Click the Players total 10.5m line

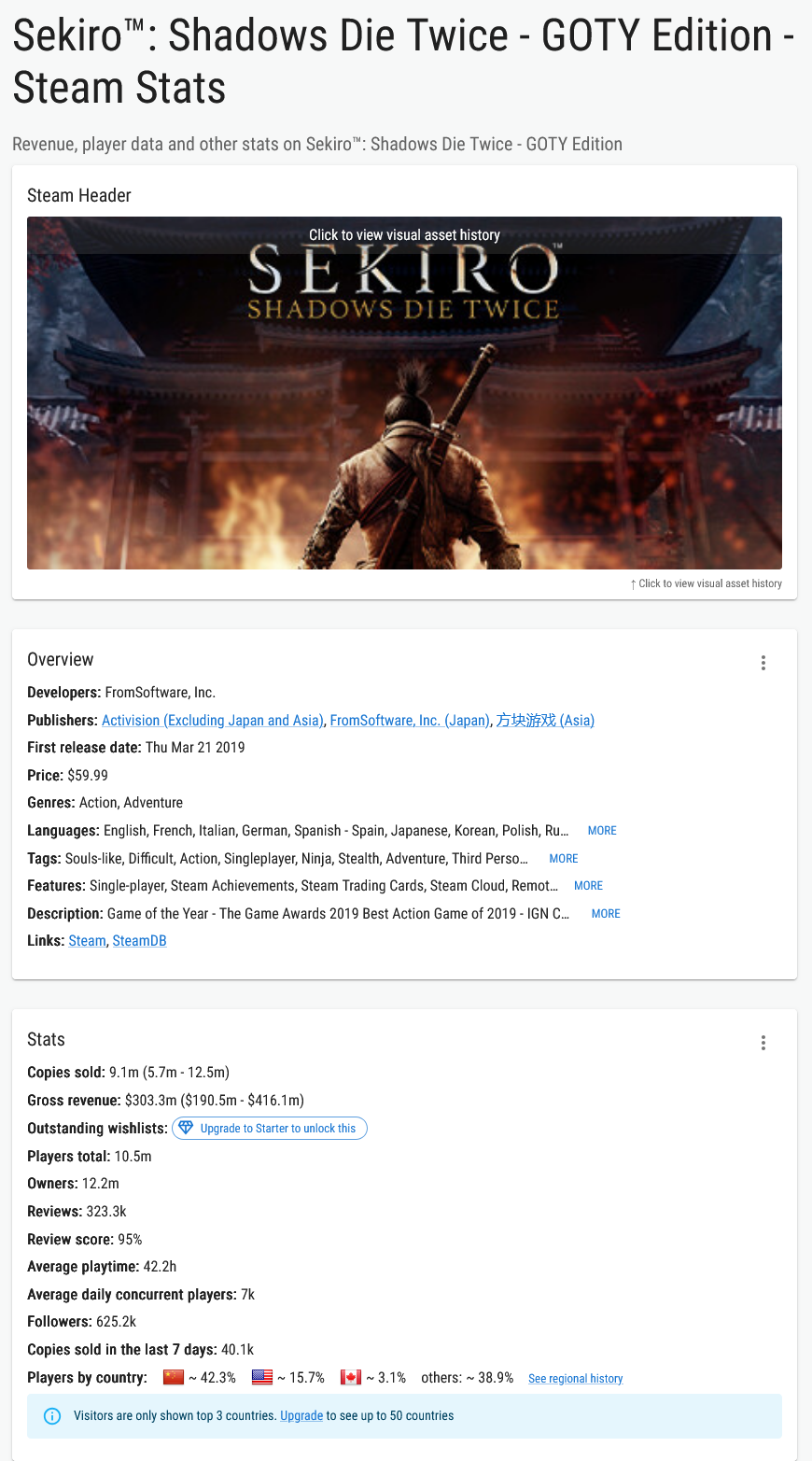[x=90, y=1157]
